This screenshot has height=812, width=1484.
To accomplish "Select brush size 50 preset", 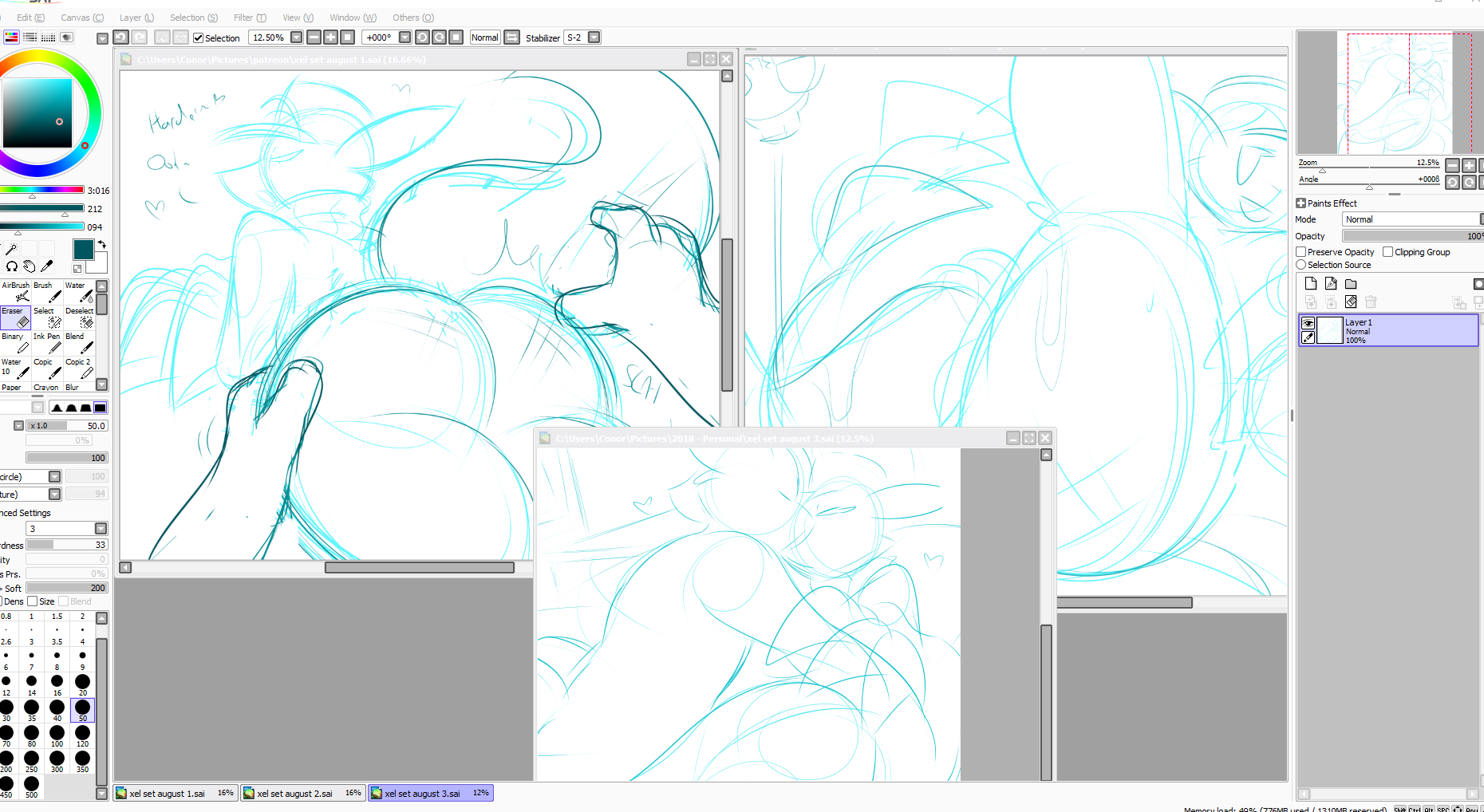I will tap(82, 710).
